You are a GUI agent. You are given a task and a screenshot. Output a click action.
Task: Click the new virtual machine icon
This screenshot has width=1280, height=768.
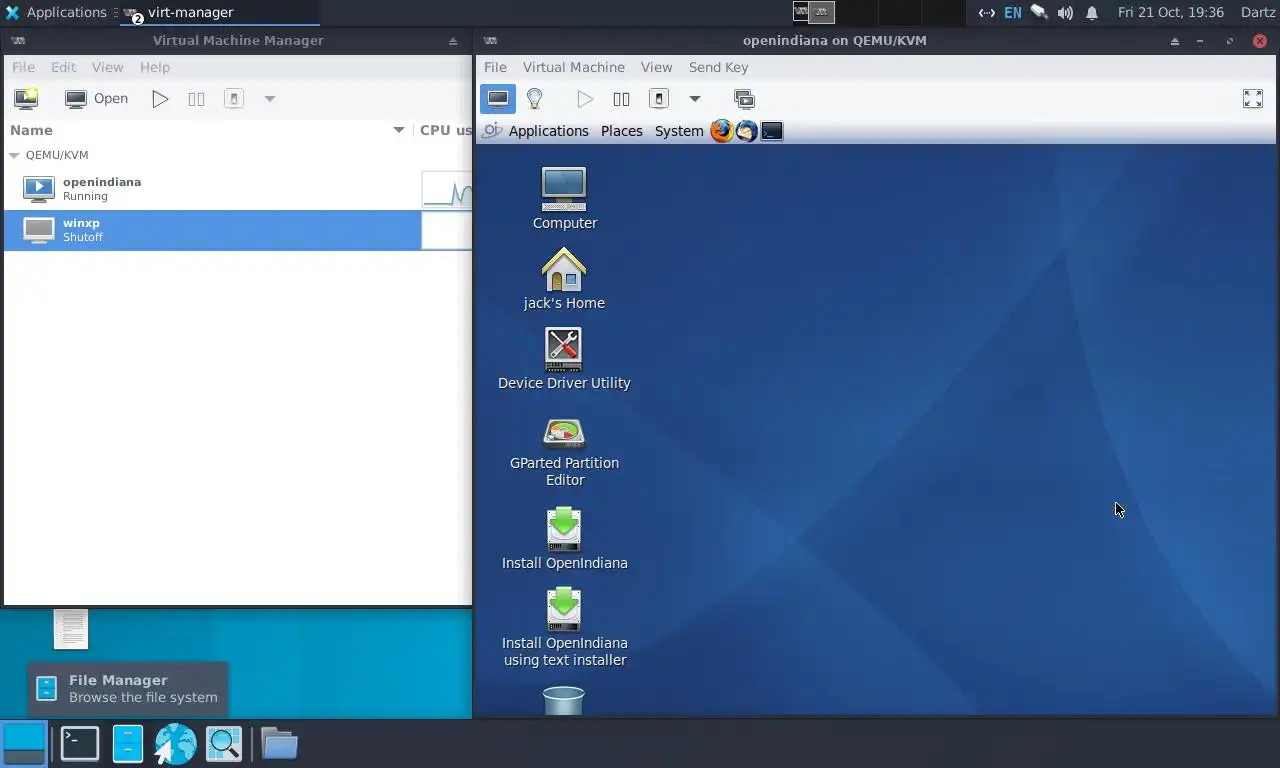(x=26, y=98)
